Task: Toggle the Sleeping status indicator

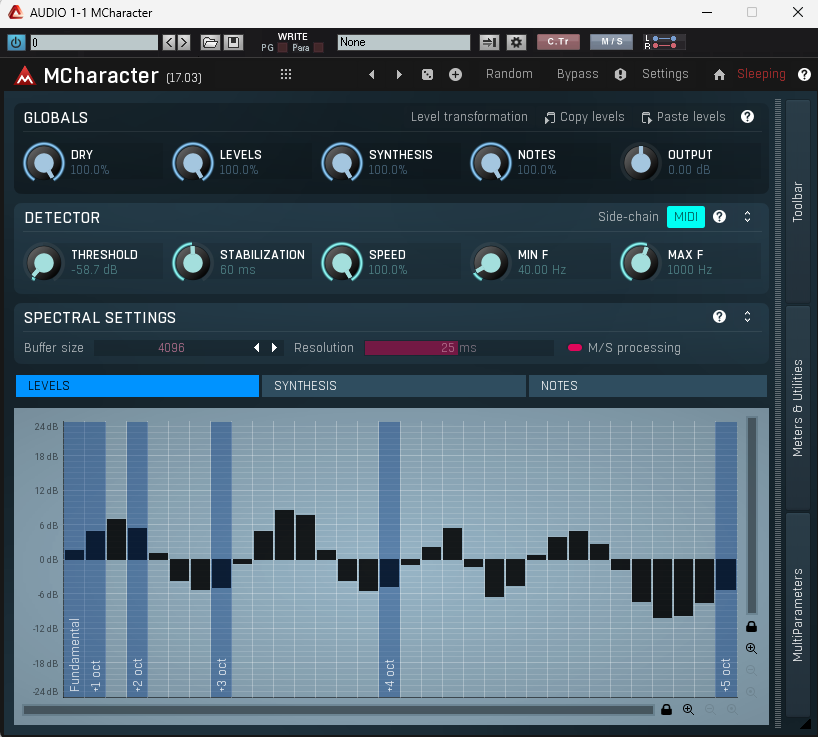Action: coord(761,74)
